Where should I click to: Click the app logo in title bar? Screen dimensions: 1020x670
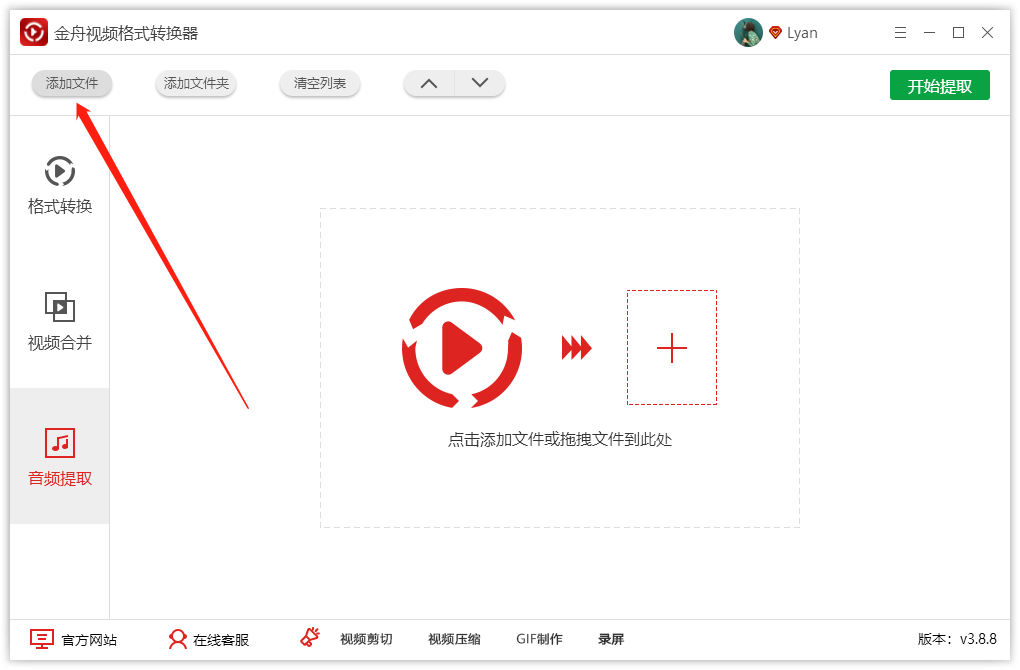(34, 33)
